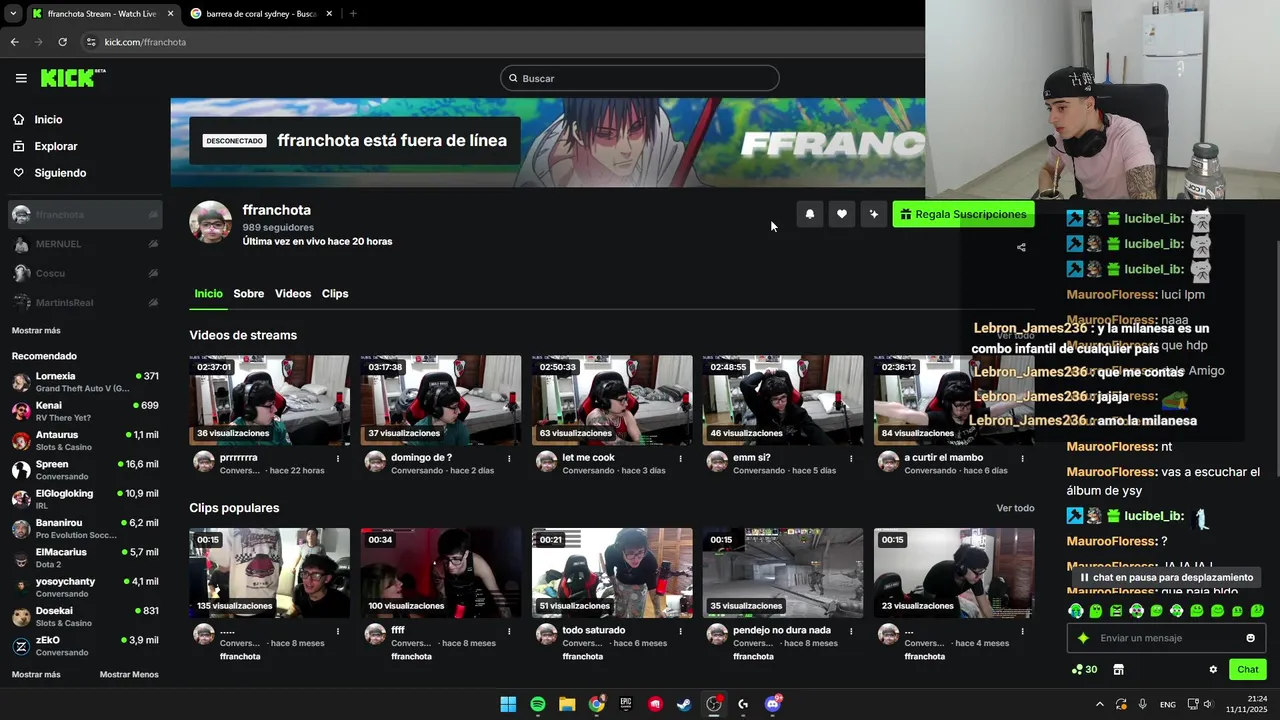Open options for pendejo no dura nada clip
Screen dimensions: 1280x720
tap(851, 632)
